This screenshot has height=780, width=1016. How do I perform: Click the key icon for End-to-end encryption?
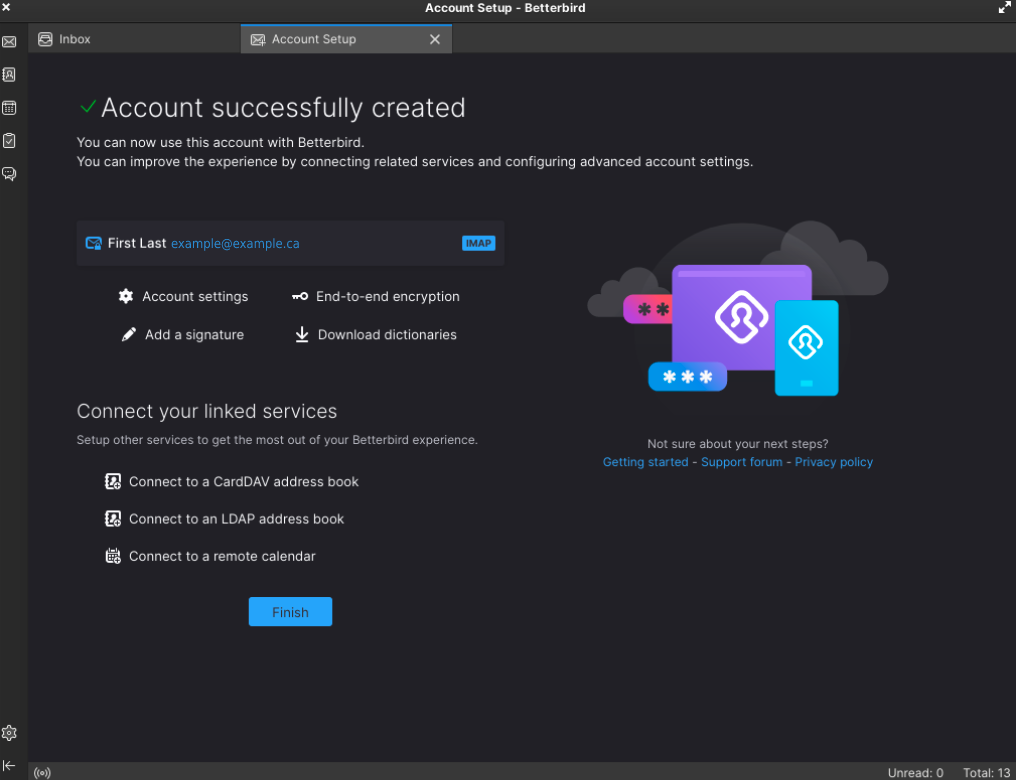(x=299, y=296)
